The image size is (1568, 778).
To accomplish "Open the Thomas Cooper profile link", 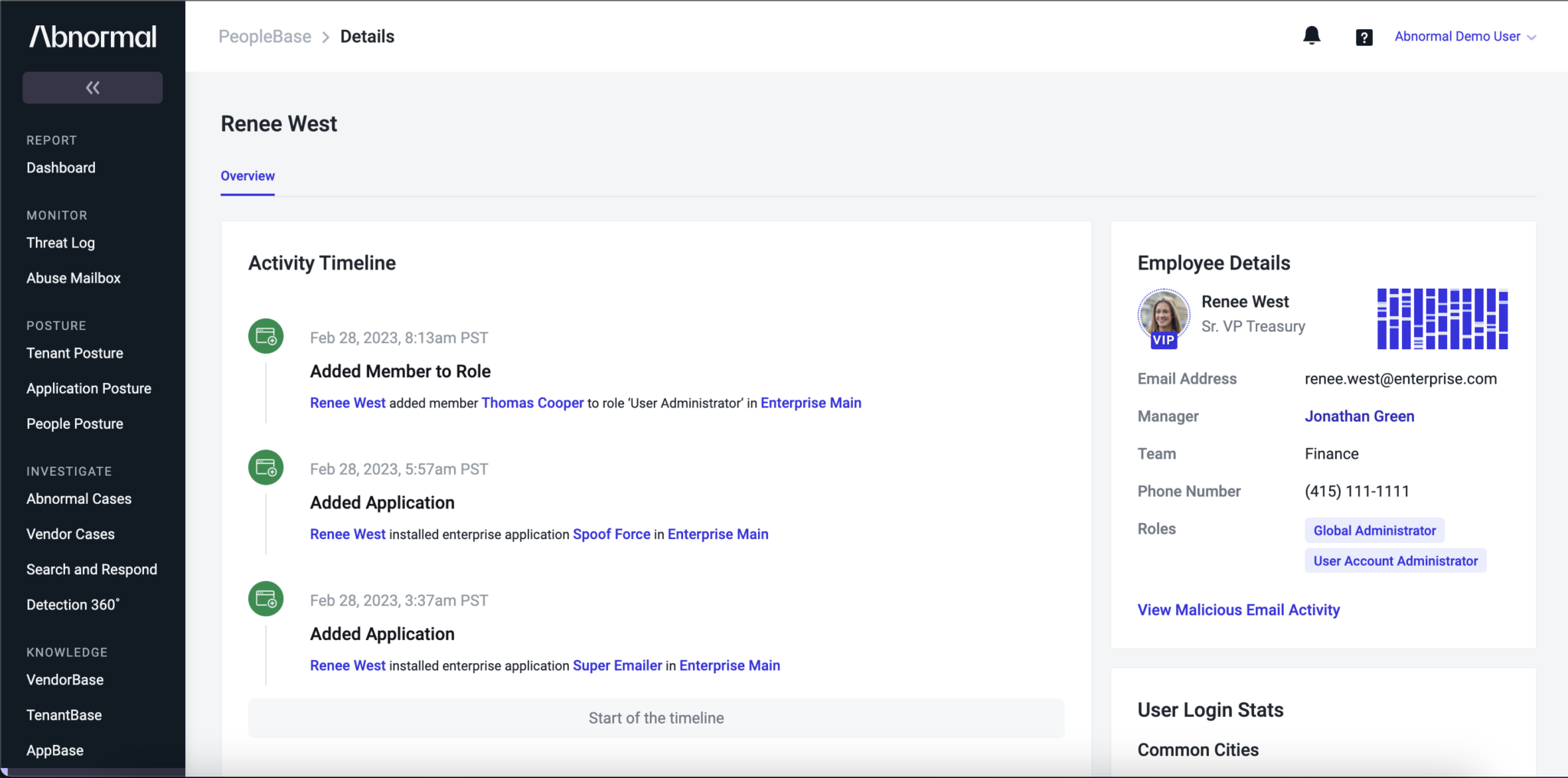I will (x=532, y=403).
